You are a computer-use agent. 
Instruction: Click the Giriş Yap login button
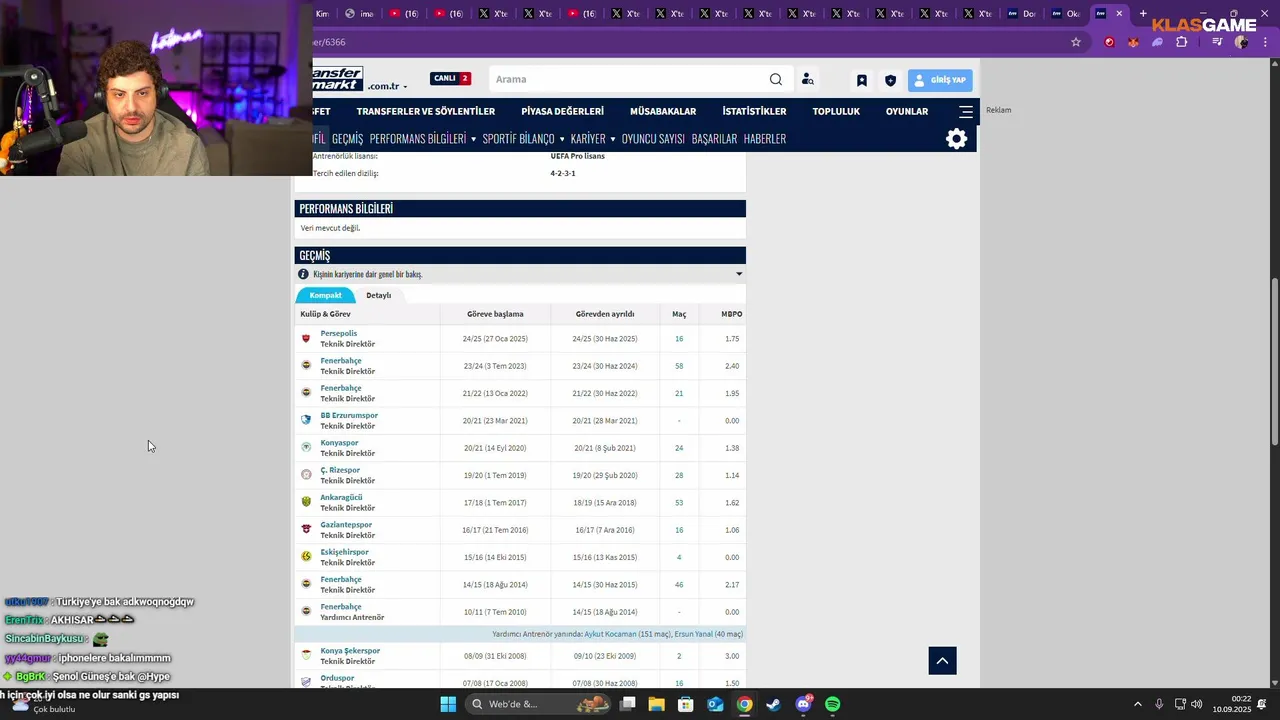coord(940,80)
